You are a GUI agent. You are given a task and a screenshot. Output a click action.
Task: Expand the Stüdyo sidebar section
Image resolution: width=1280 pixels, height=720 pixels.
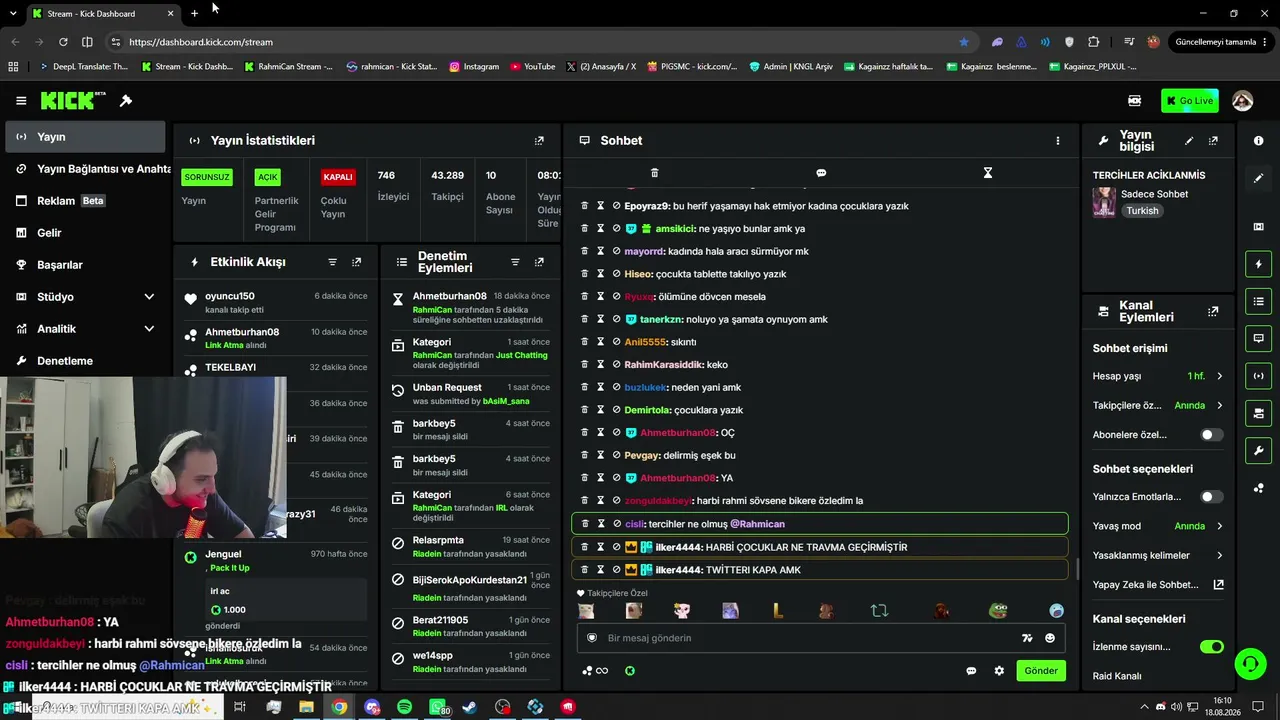[x=149, y=297]
